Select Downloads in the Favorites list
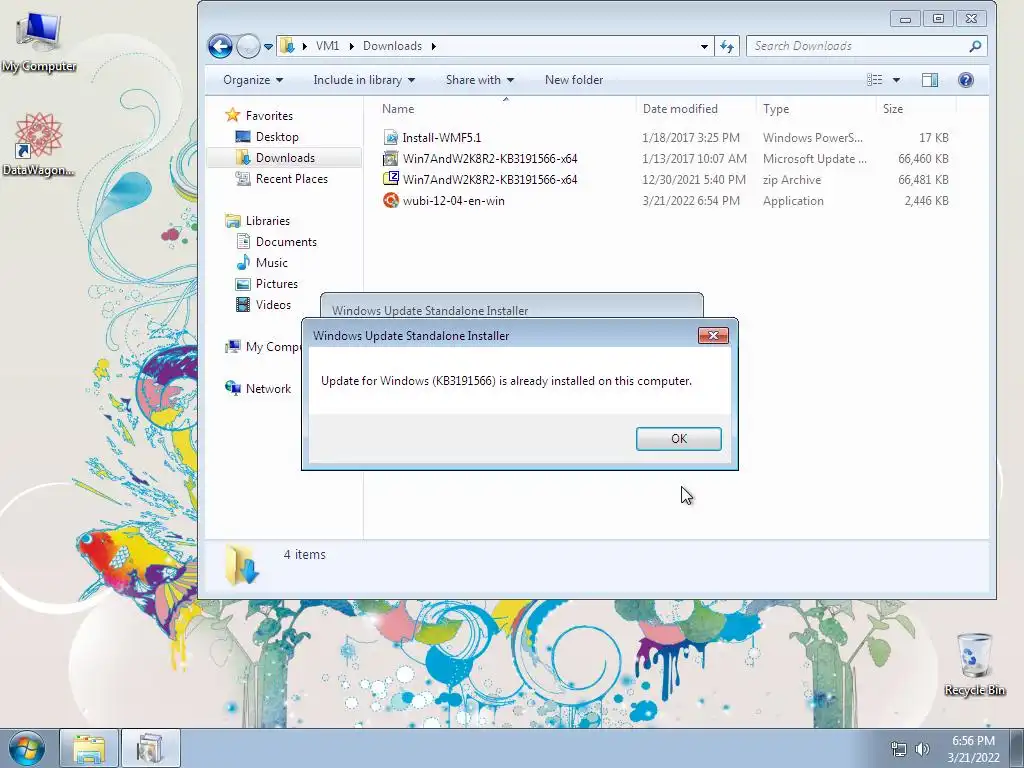 pyautogui.click(x=285, y=157)
